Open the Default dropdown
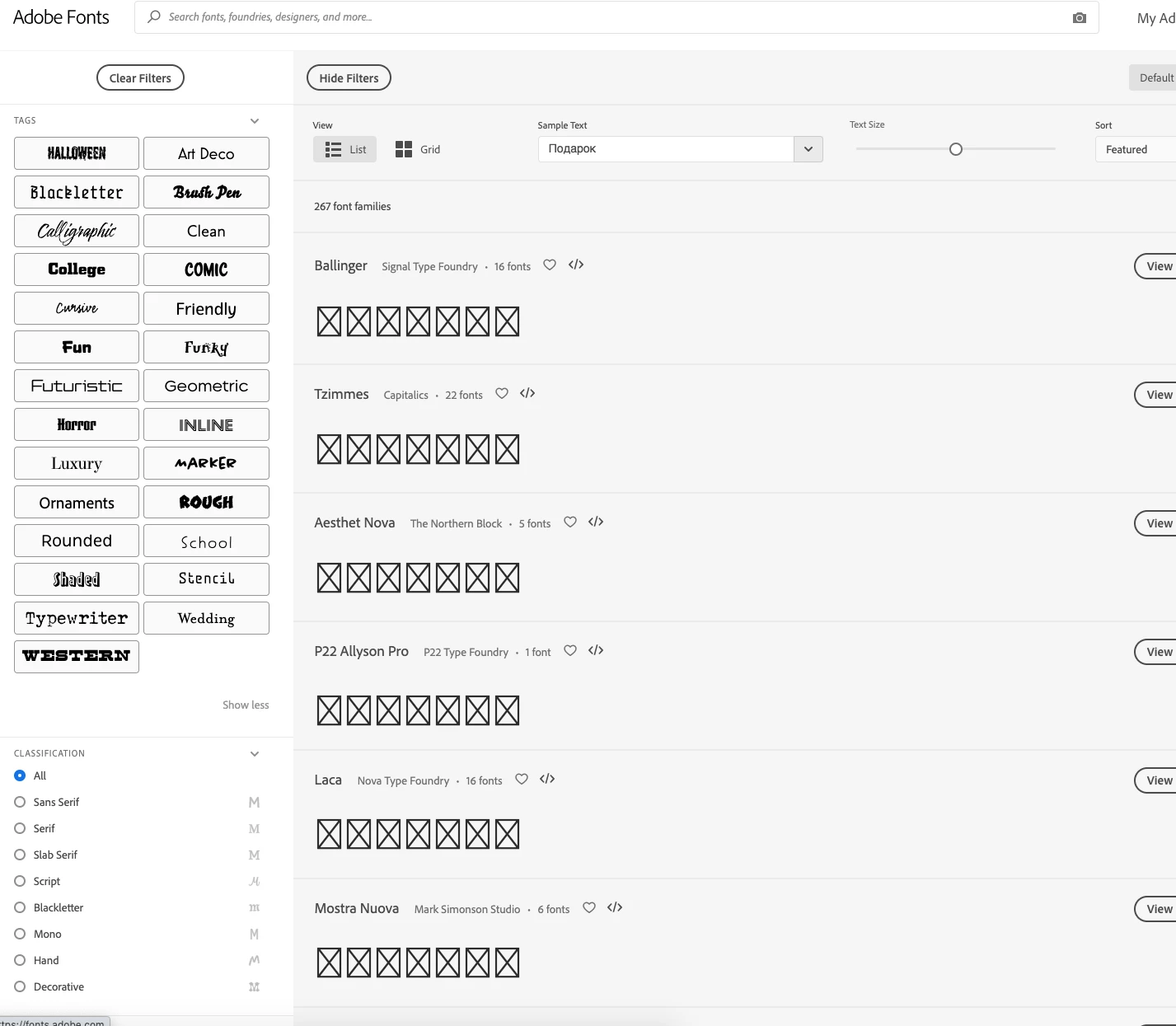Image resolution: width=1176 pixels, height=1026 pixels. tap(1152, 77)
